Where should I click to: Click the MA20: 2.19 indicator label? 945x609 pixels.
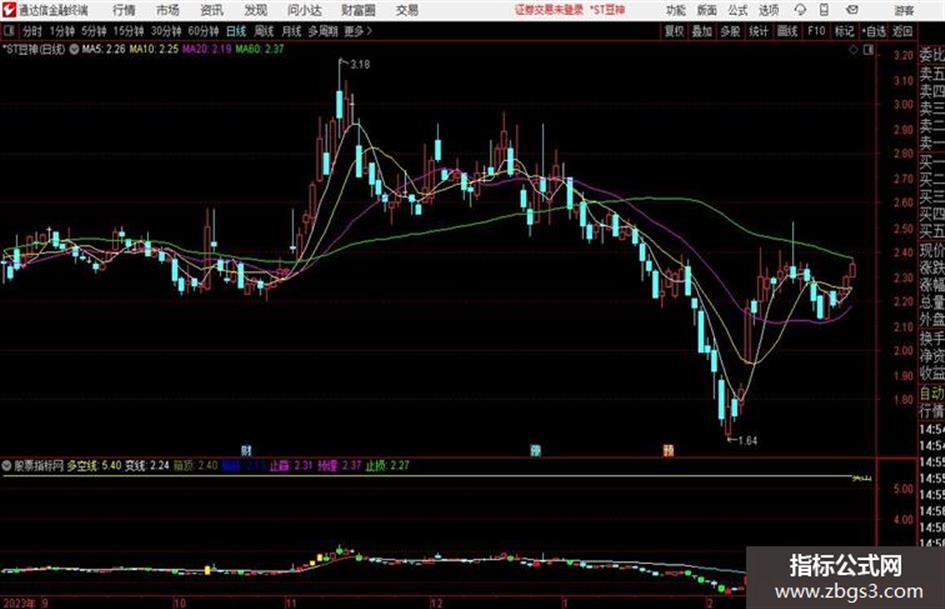pos(207,49)
